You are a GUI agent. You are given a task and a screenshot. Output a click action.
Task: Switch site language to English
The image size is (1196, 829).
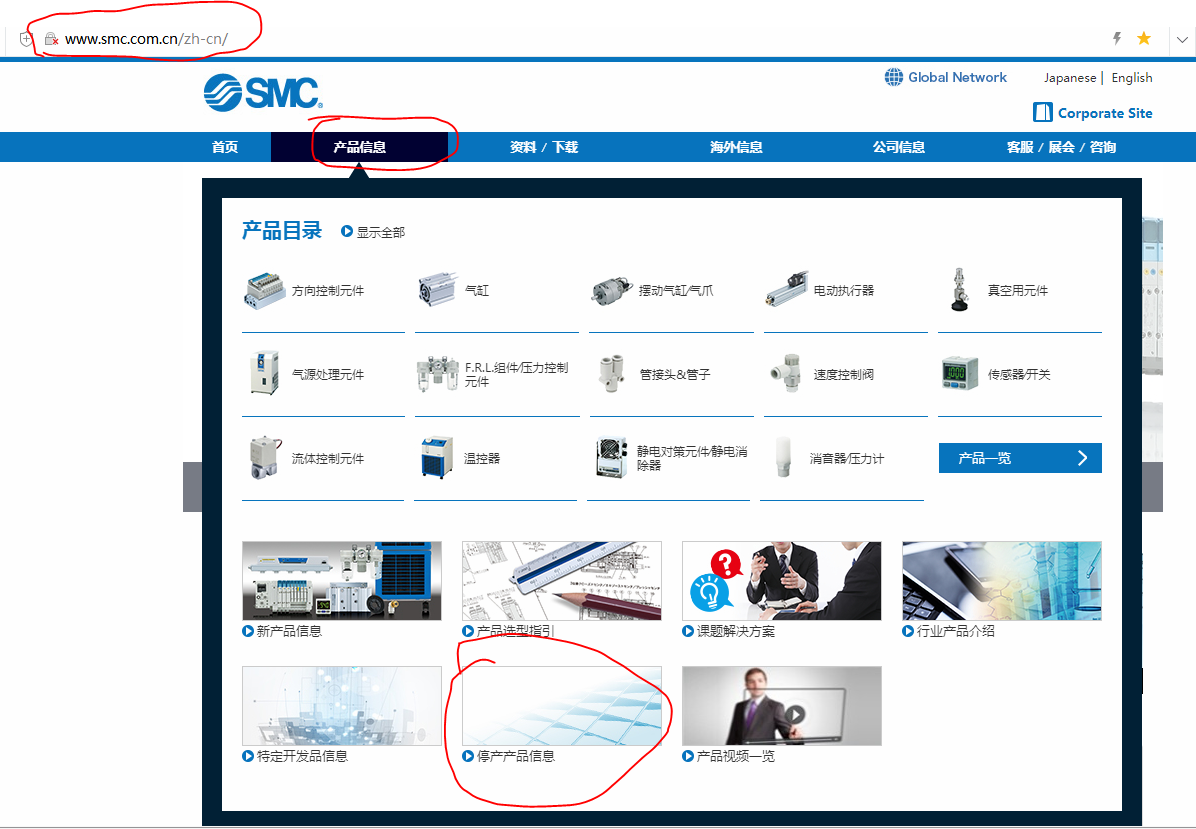click(x=1132, y=77)
